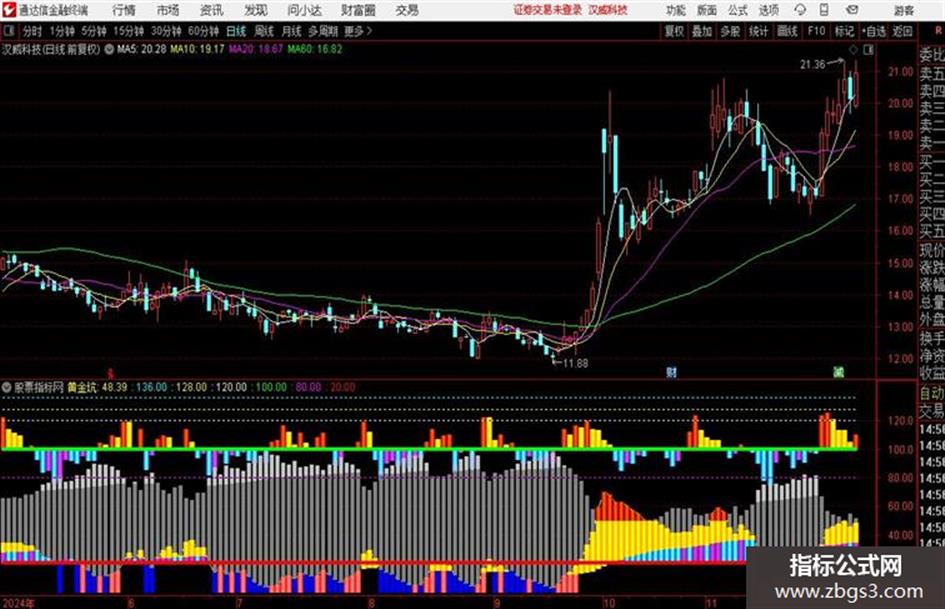Click the red 汉威科技 title link
Screen dimensions: 945x609
click(608, 10)
